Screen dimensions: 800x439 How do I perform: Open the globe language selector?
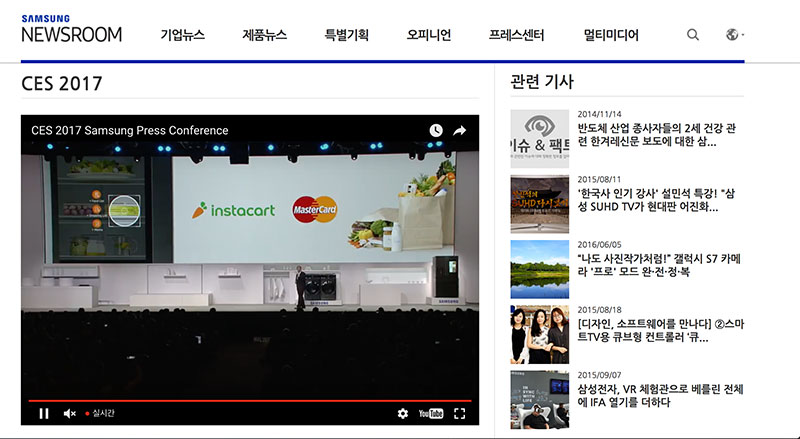[x=735, y=35]
